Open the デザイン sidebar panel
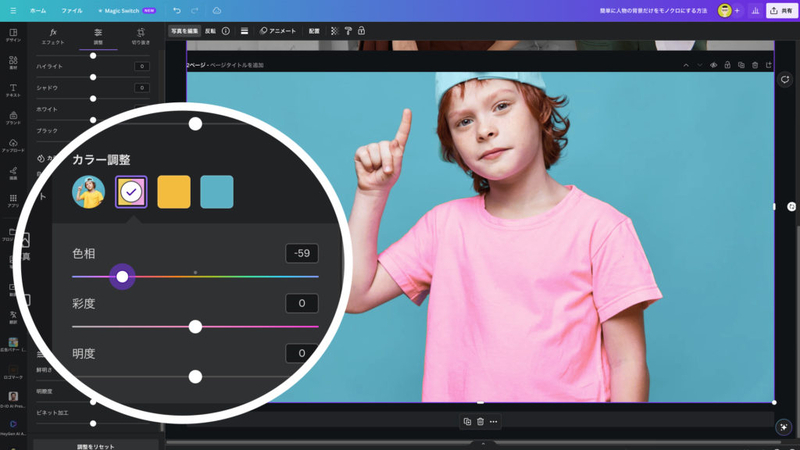This screenshot has height=450, width=800. (x=13, y=35)
